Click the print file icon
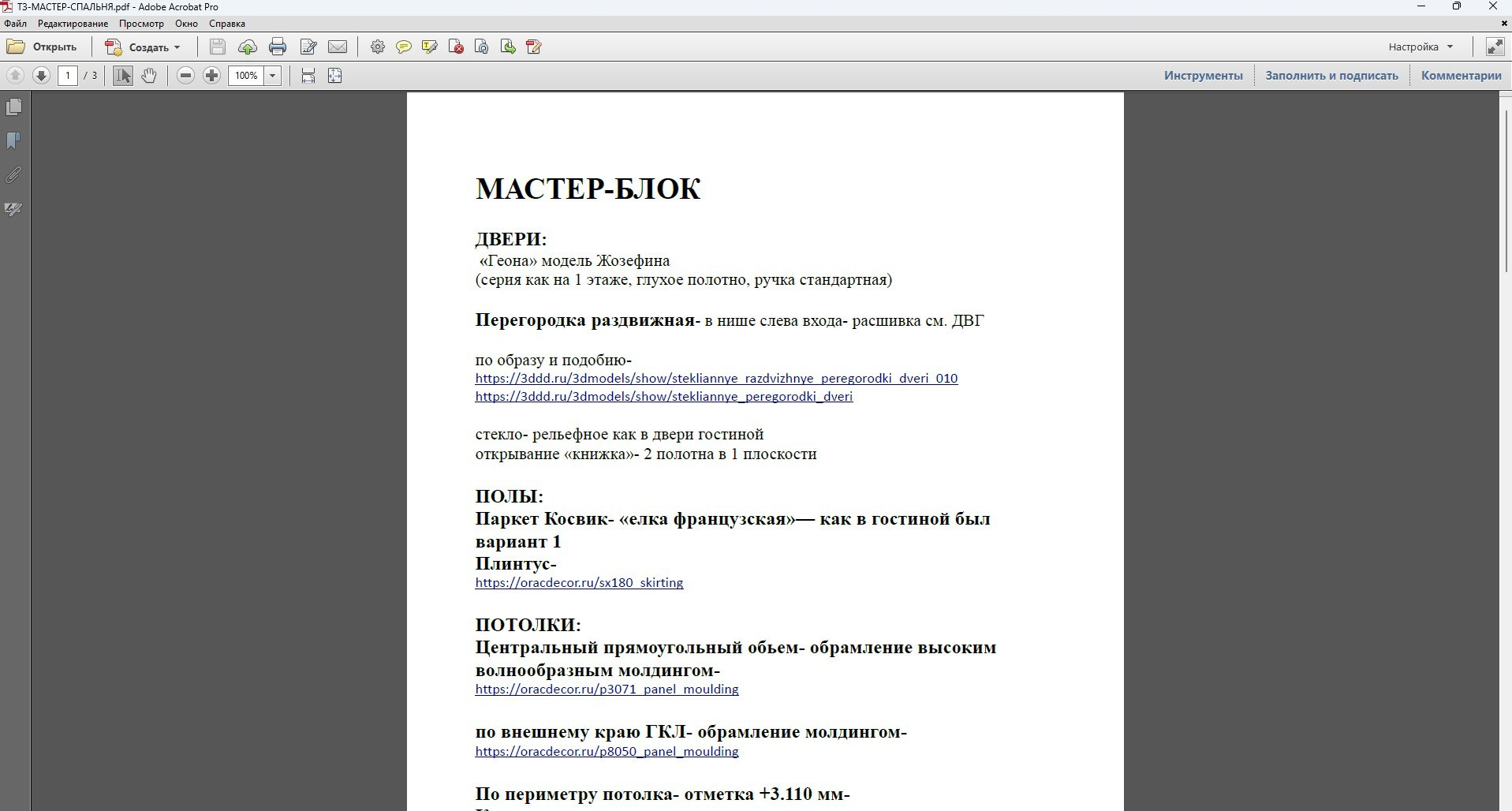Screen dimensions: 1512x811 click(x=277, y=47)
